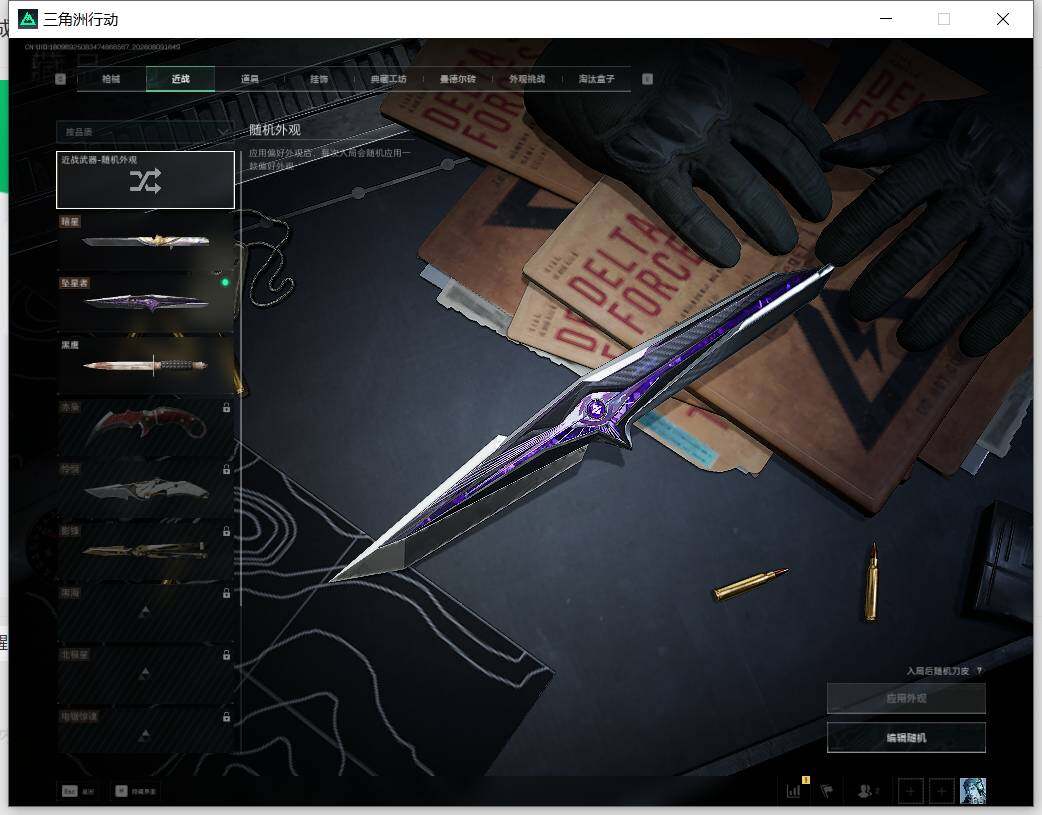Image resolution: width=1042 pixels, height=815 pixels.
Task: Click lock icon on silver folding knife
Action: [x=227, y=469]
